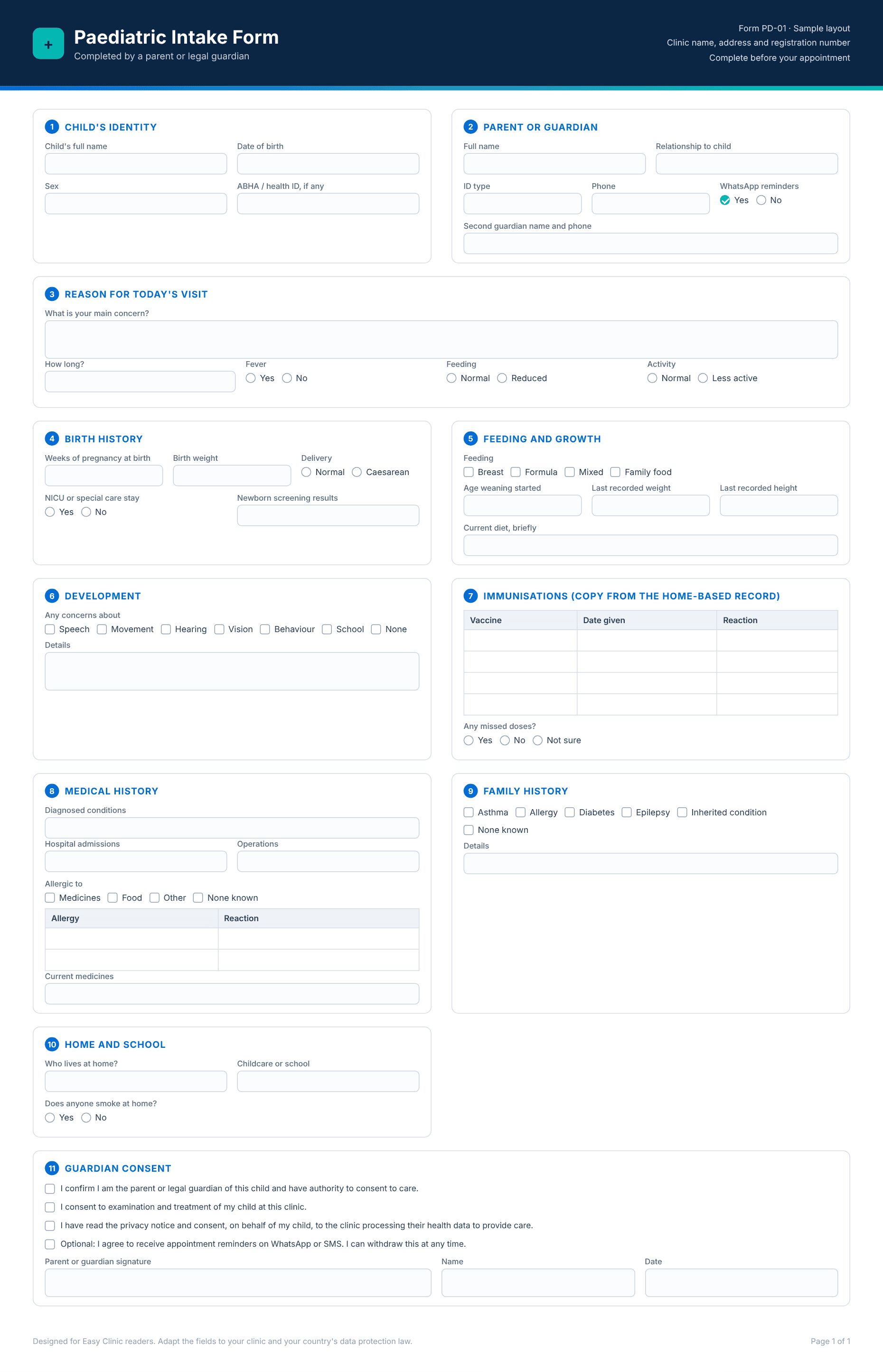The width and height of the screenshot is (883, 1372).
Task: Tick consent to examination and treatment checkbox
Action: point(50,1207)
